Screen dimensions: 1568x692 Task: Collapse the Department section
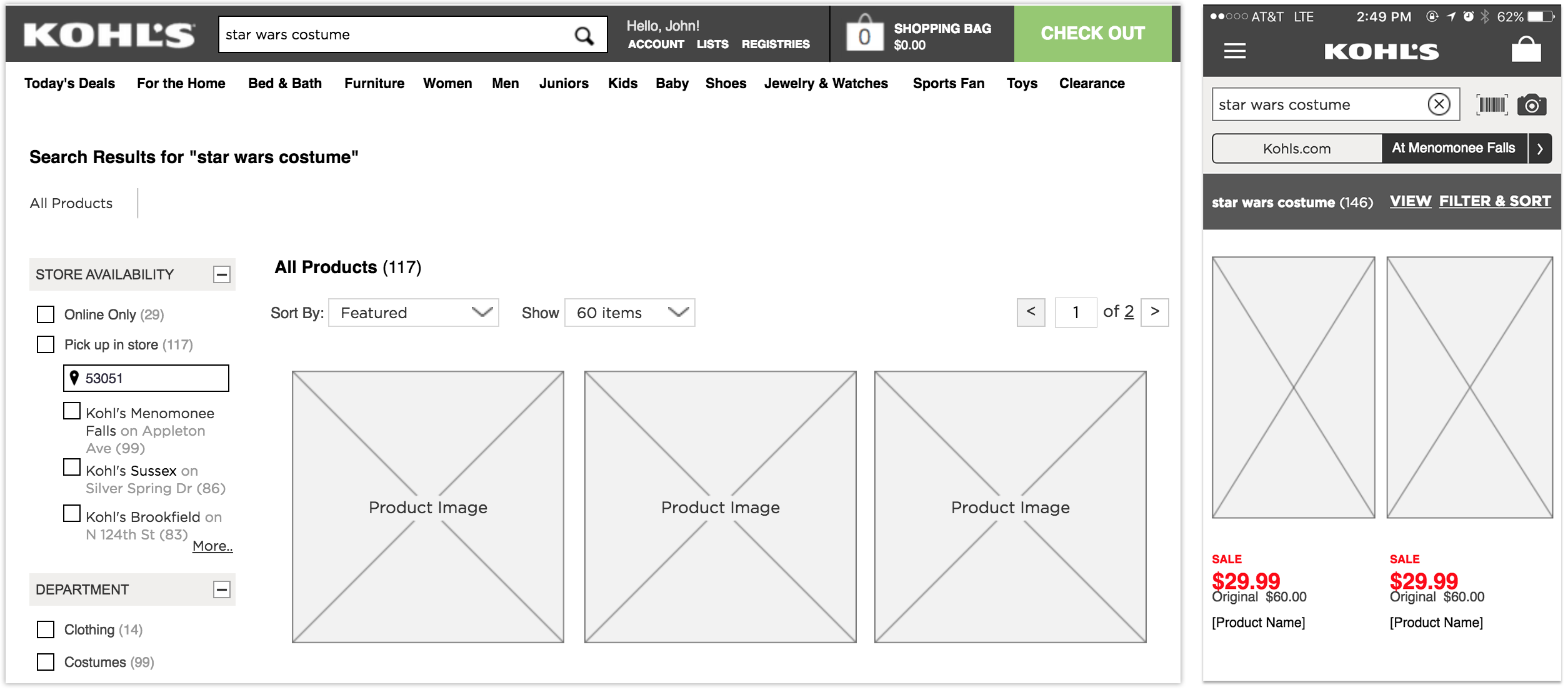tap(222, 589)
